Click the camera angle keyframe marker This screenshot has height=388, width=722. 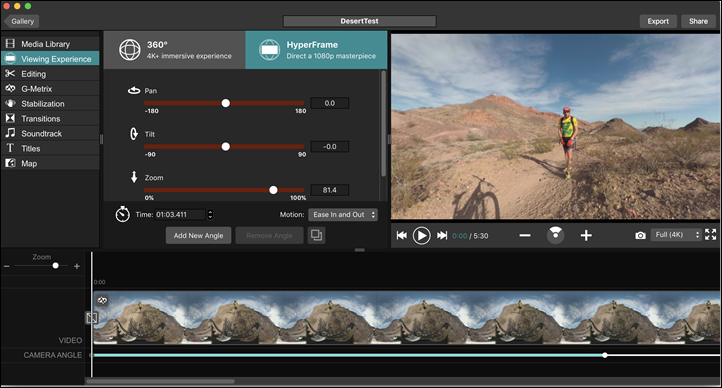tap(605, 355)
